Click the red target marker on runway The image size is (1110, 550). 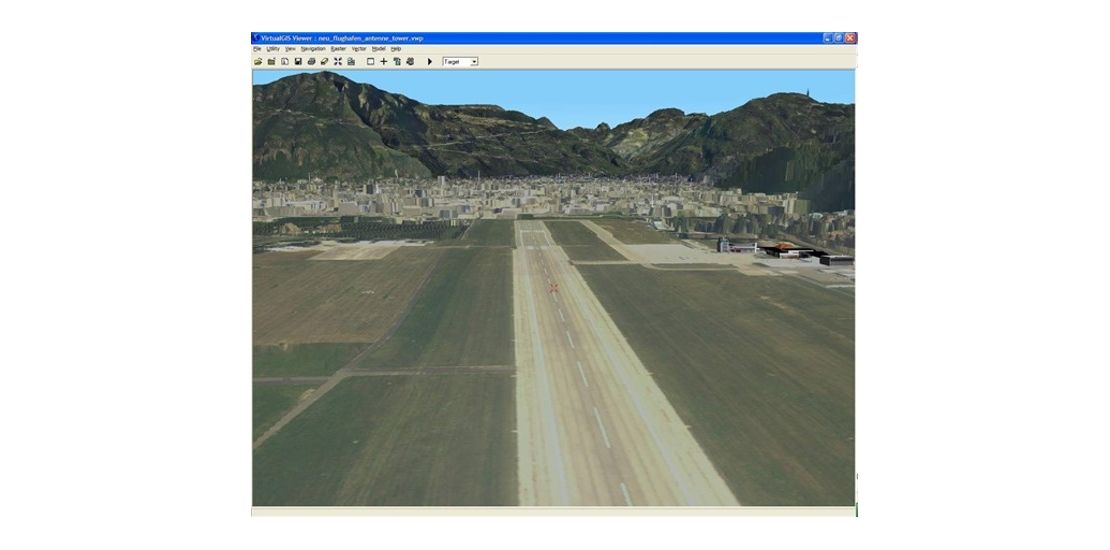point(553,288)
